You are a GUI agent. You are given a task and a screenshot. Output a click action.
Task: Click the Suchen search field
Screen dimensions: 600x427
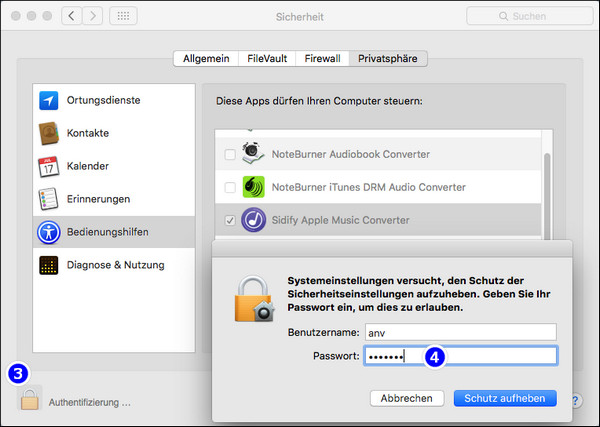[x=530, y=16]
